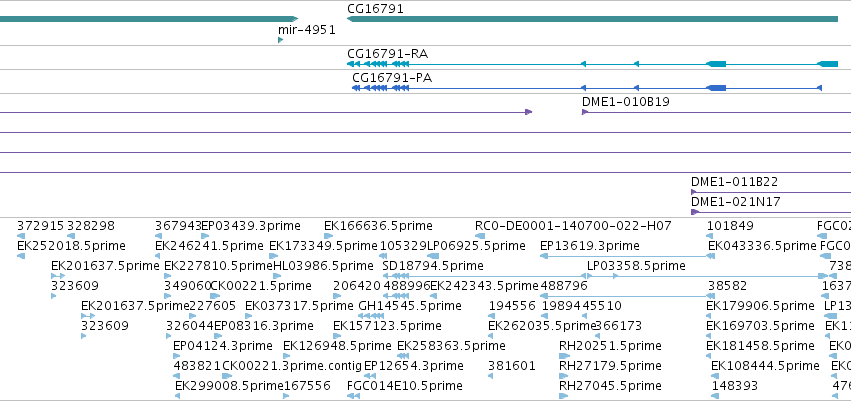Click the CG16791-RA transcript label
851x401 pixels.
(388, 54)
